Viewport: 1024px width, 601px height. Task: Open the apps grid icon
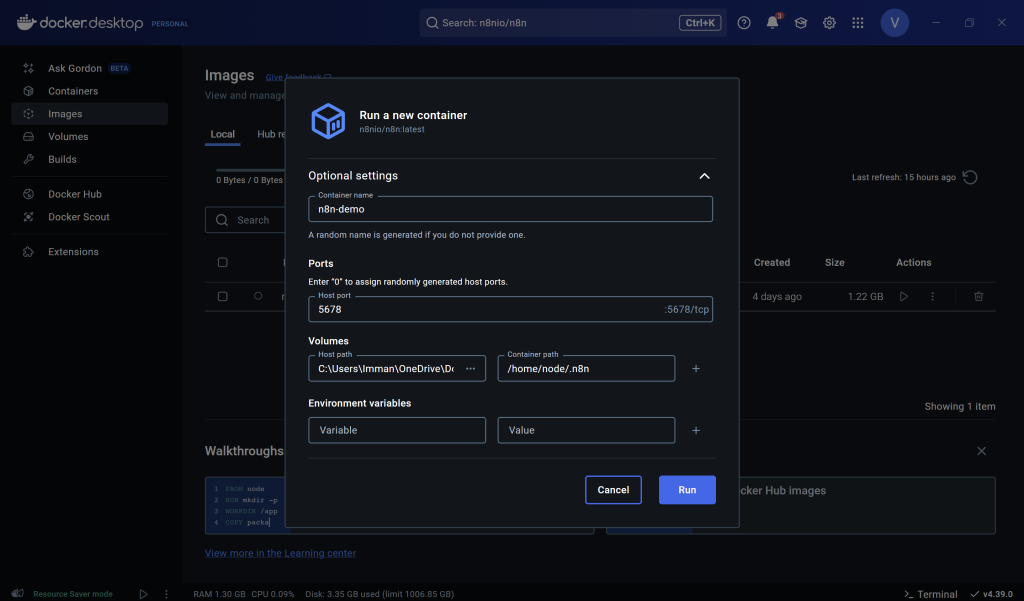(858, 23)
